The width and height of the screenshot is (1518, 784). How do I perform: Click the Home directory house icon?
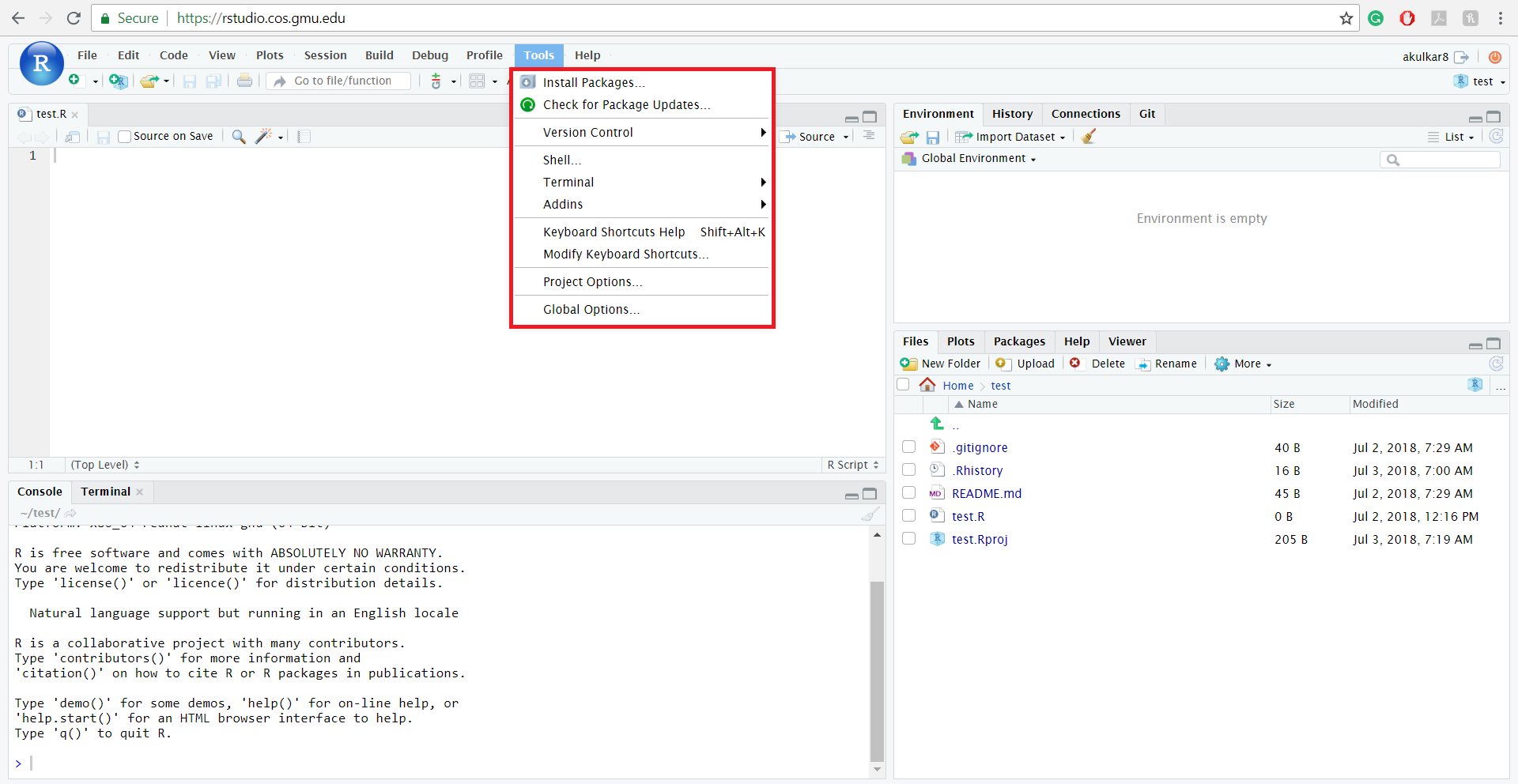point(927,385)
